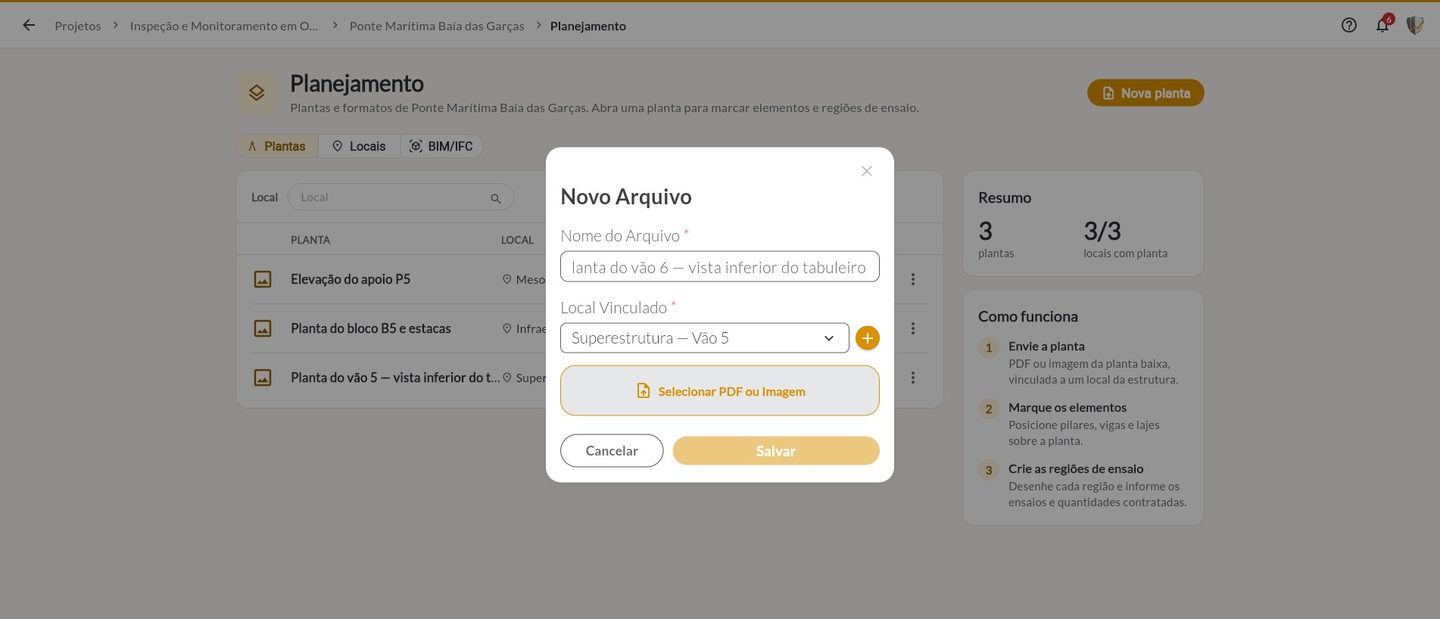
Task: Click the plus icon to add local
Action: 867,338
